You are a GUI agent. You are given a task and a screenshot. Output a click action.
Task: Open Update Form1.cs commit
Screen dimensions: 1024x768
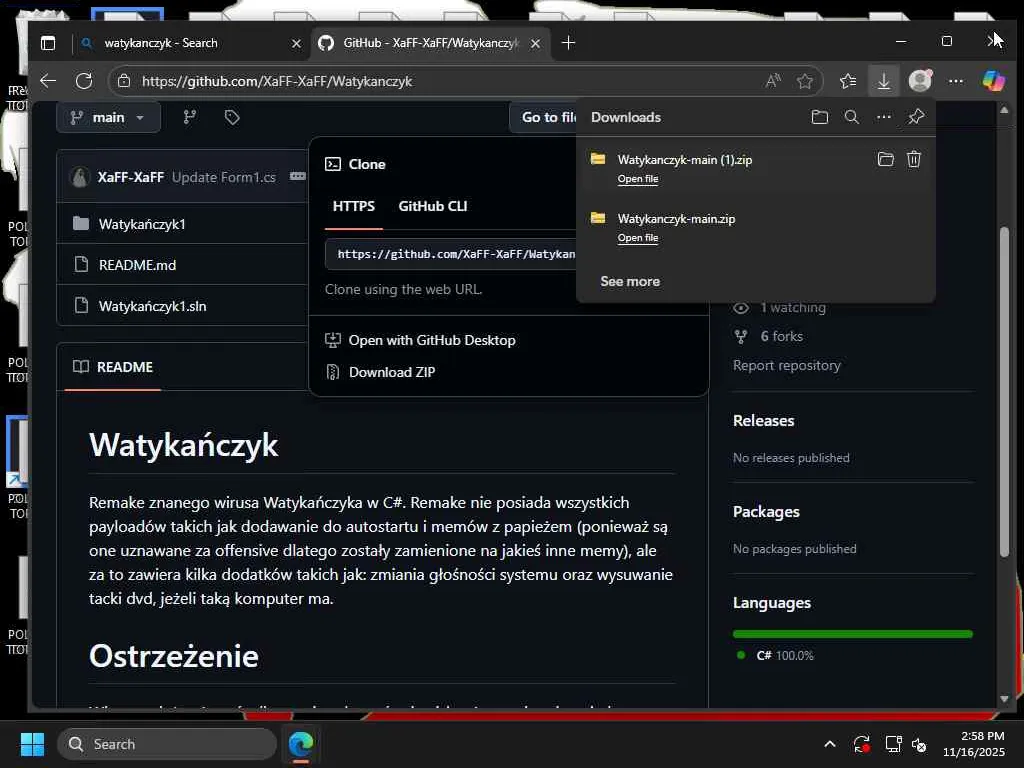pyautogui.click(x=223, y=177)
